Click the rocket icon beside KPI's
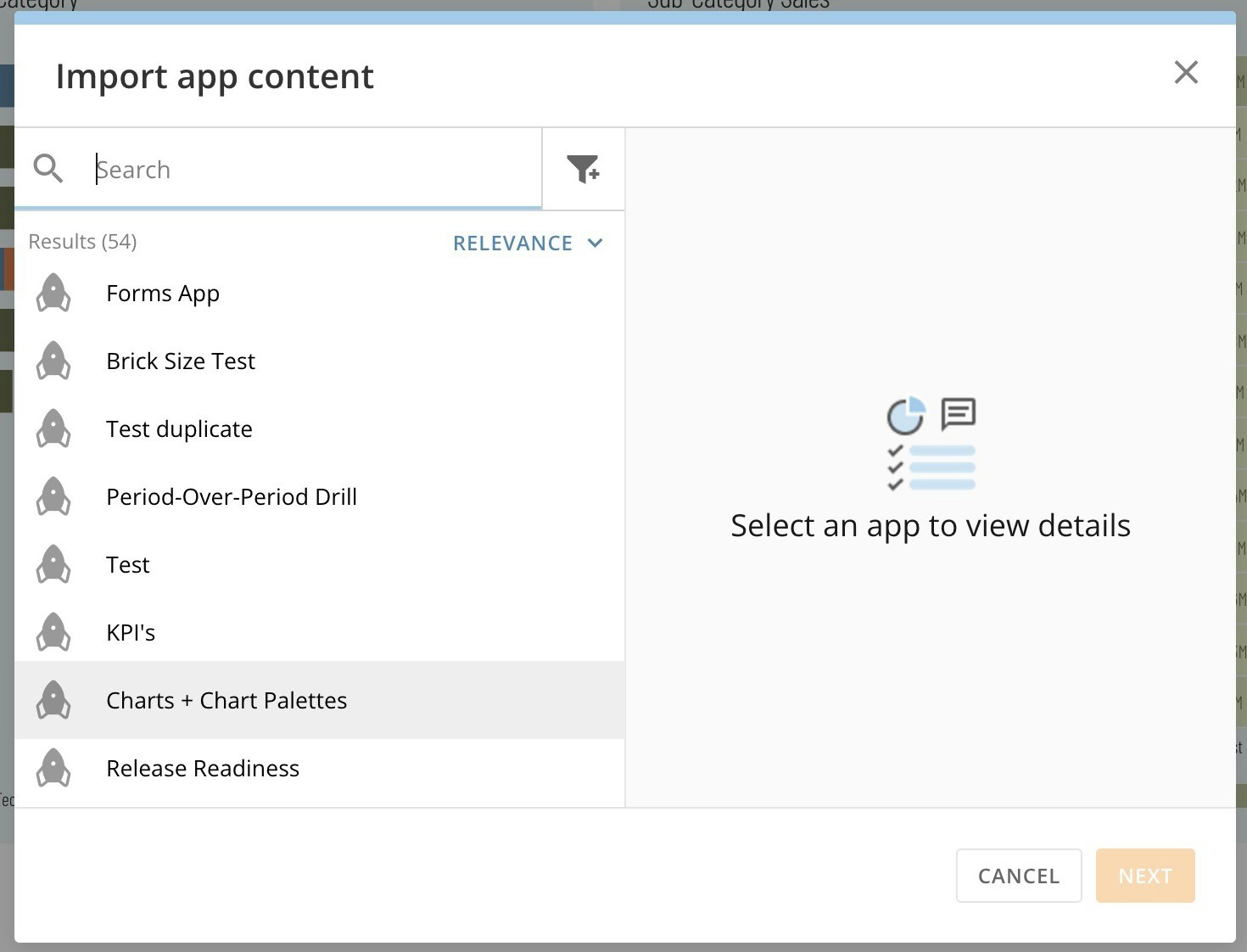Viewport: 1247px width, 952px height. pyautogui.click(x=53, y=631)
